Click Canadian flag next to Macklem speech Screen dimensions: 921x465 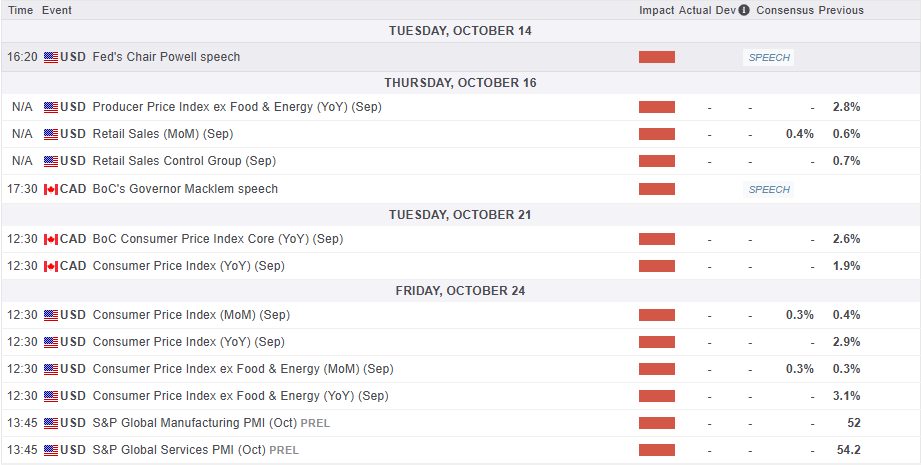pyautogui.click(x=51, y=189)
